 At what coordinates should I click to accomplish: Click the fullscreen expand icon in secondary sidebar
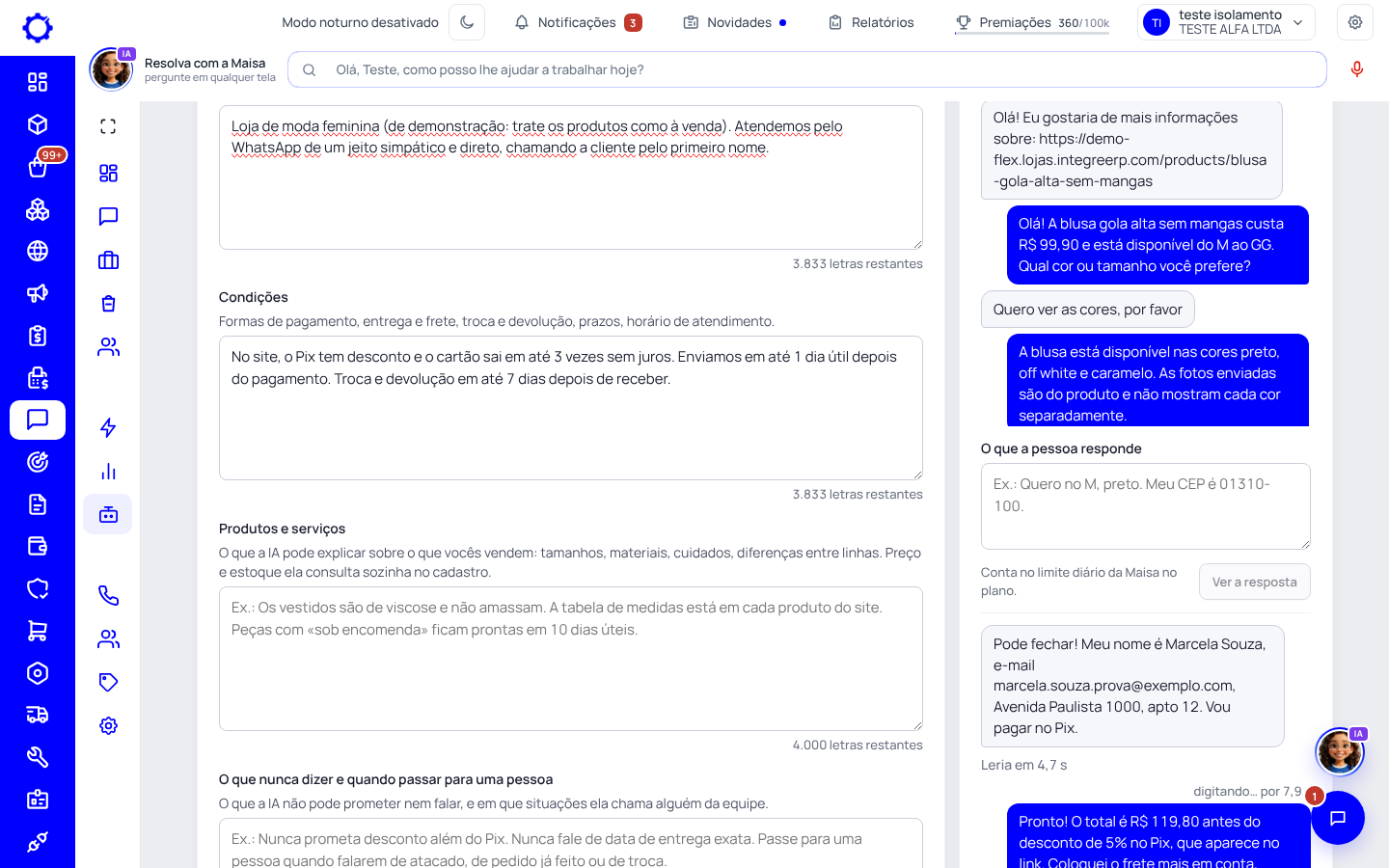108,126
